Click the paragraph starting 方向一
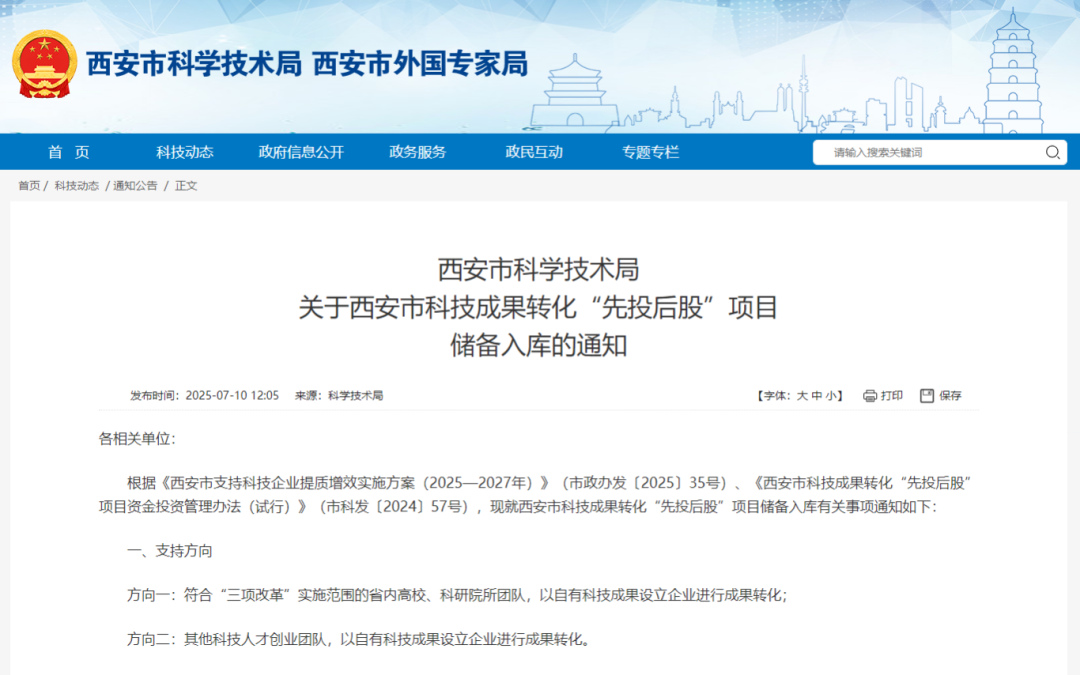Screen dimensions: 1080x675 pyautogui.click(x=457, y=595)
